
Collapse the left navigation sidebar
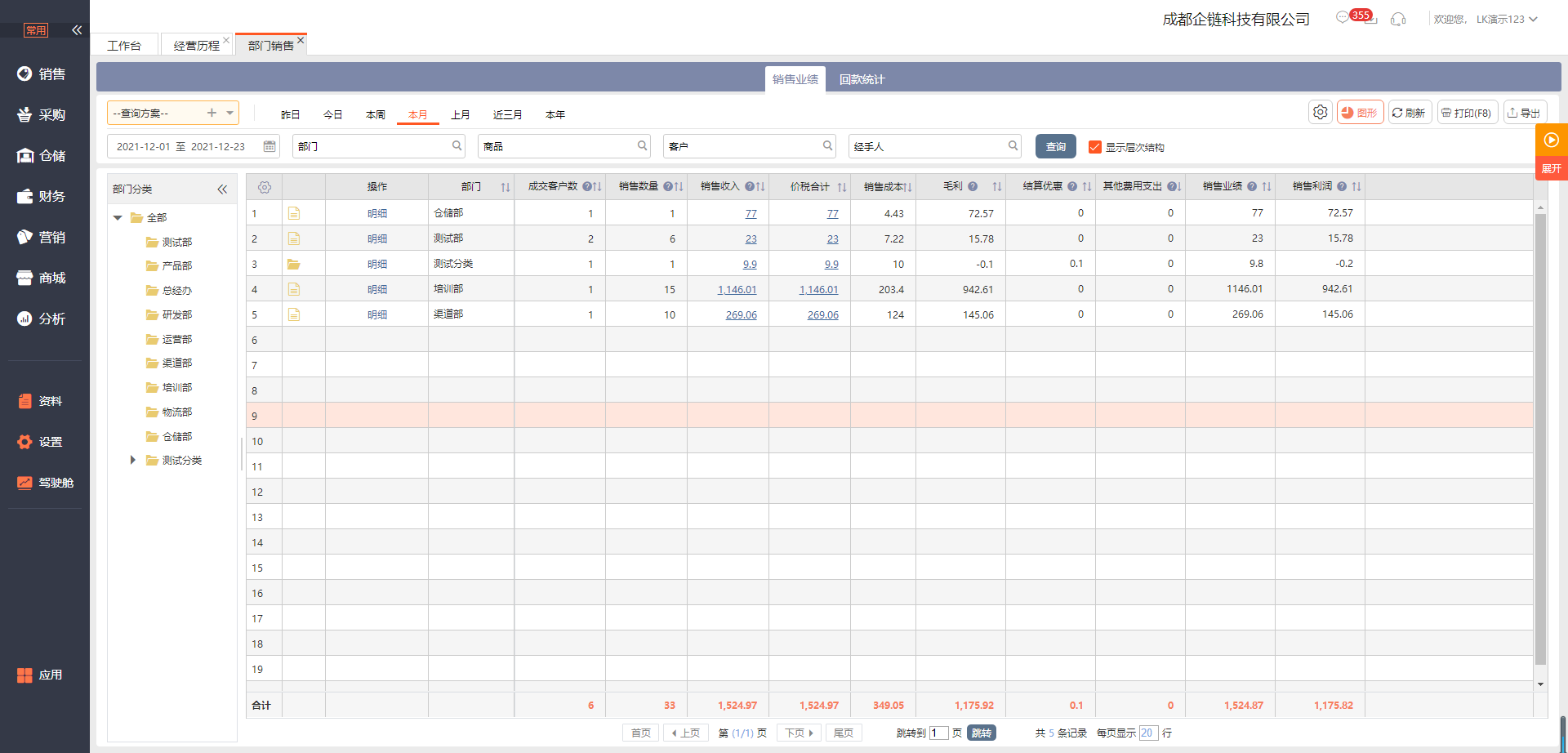[77, 30]
